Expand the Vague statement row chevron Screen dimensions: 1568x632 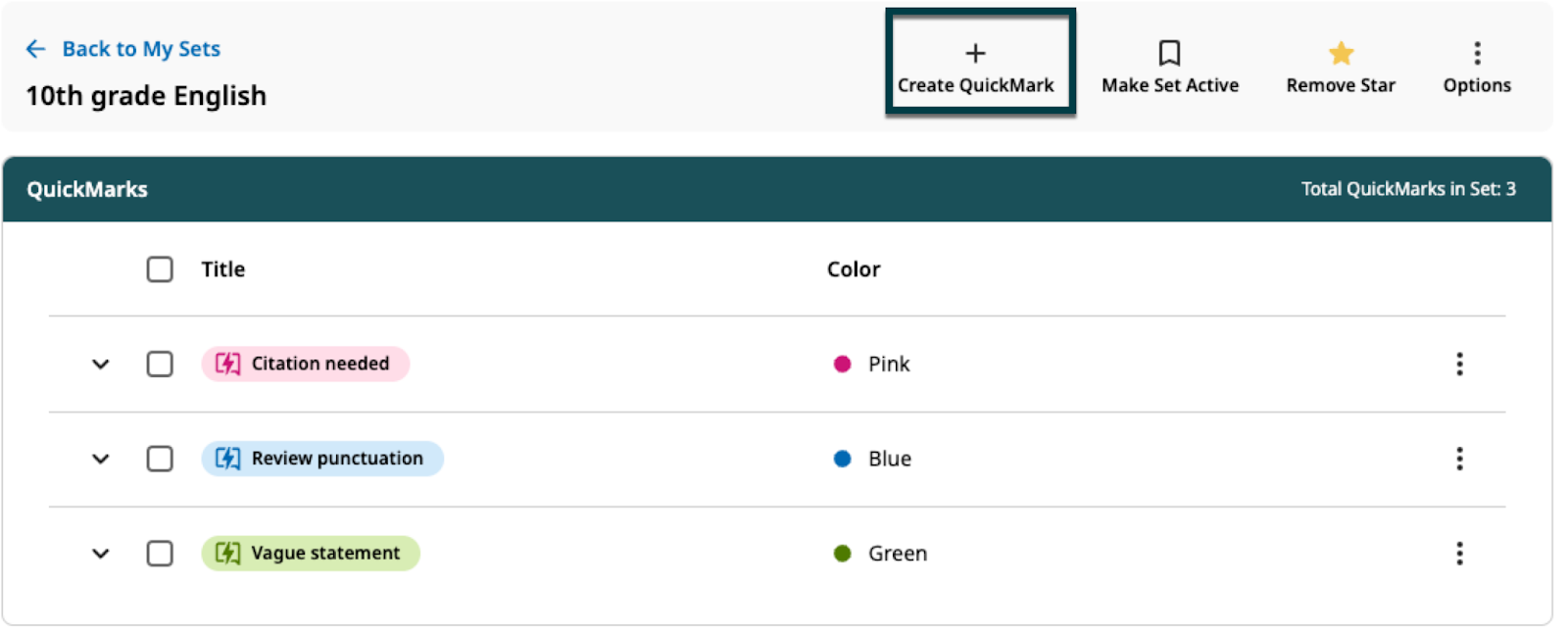tap(101, 554)
